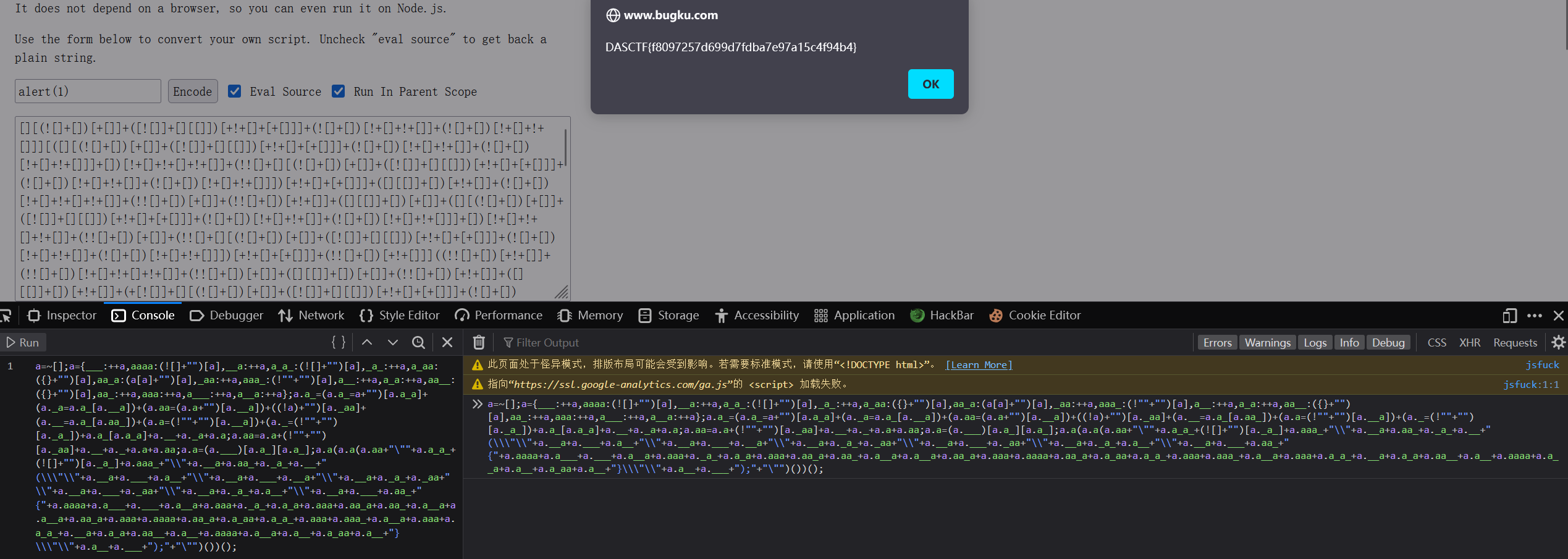Open the Style Editor tab

coord(399,316)
